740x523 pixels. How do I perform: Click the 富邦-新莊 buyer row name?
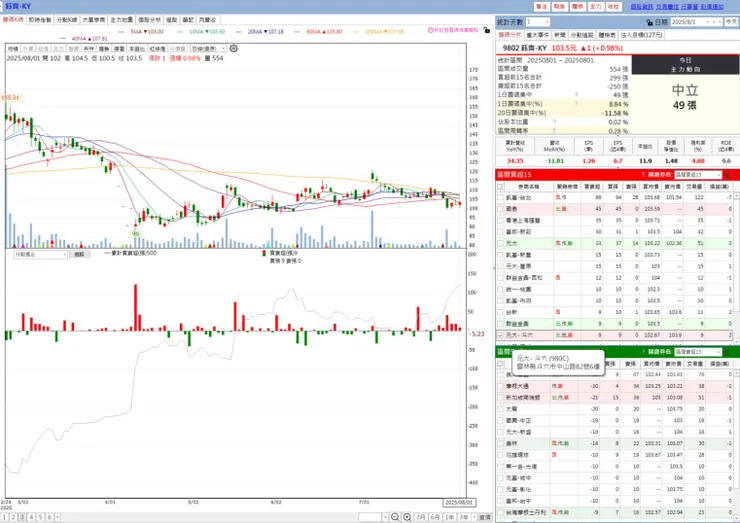(x=519, y=232)
